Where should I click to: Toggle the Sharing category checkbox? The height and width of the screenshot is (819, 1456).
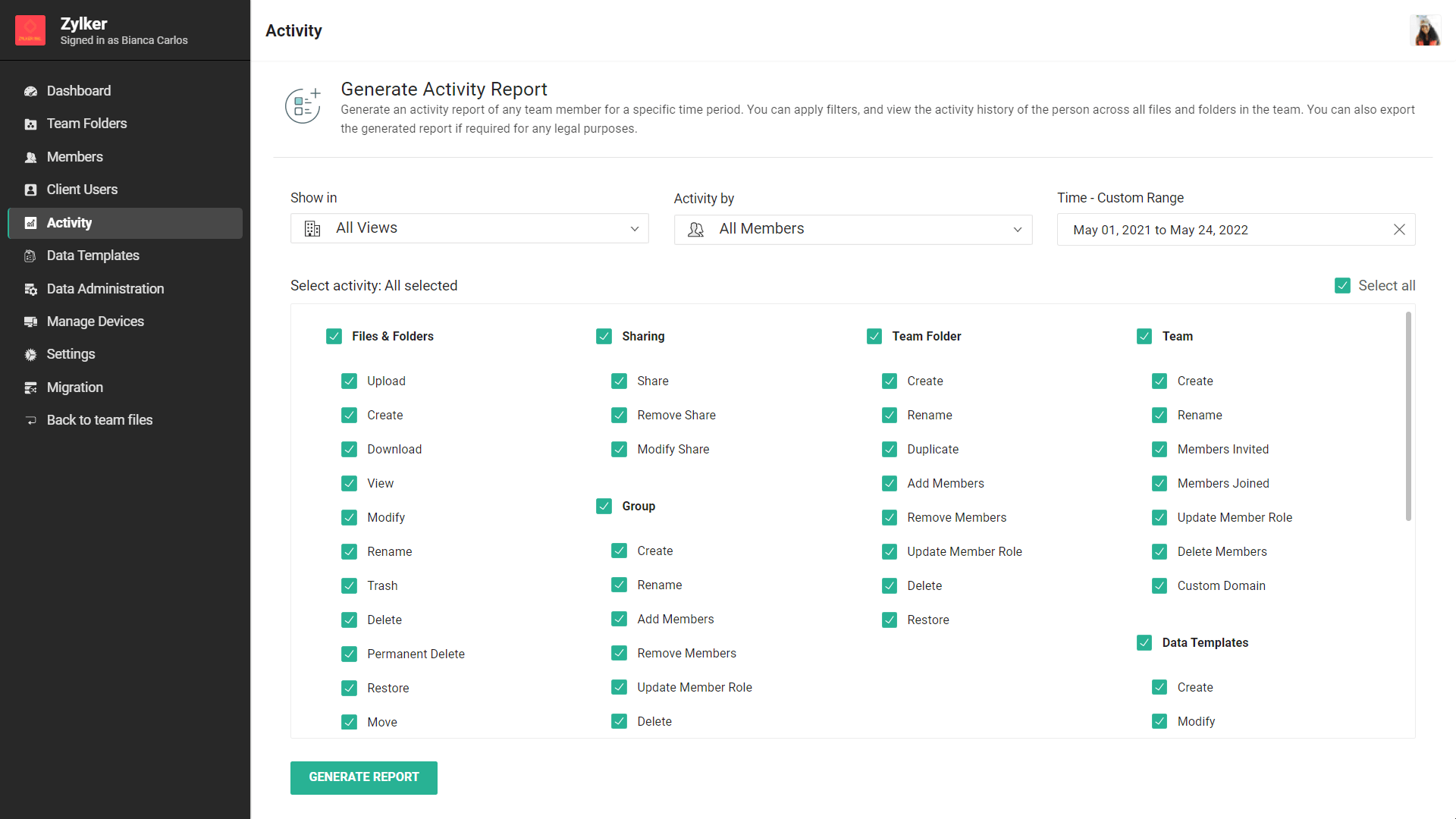[604, 336]
